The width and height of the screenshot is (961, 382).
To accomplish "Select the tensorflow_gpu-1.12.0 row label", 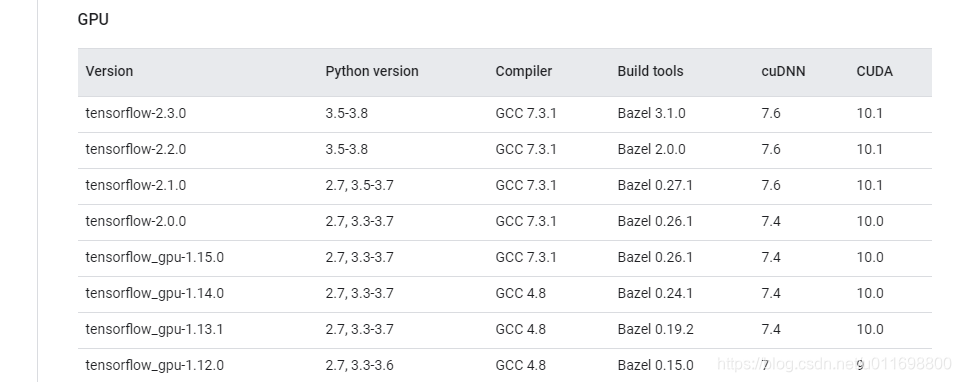I will (x=154, y=366).
